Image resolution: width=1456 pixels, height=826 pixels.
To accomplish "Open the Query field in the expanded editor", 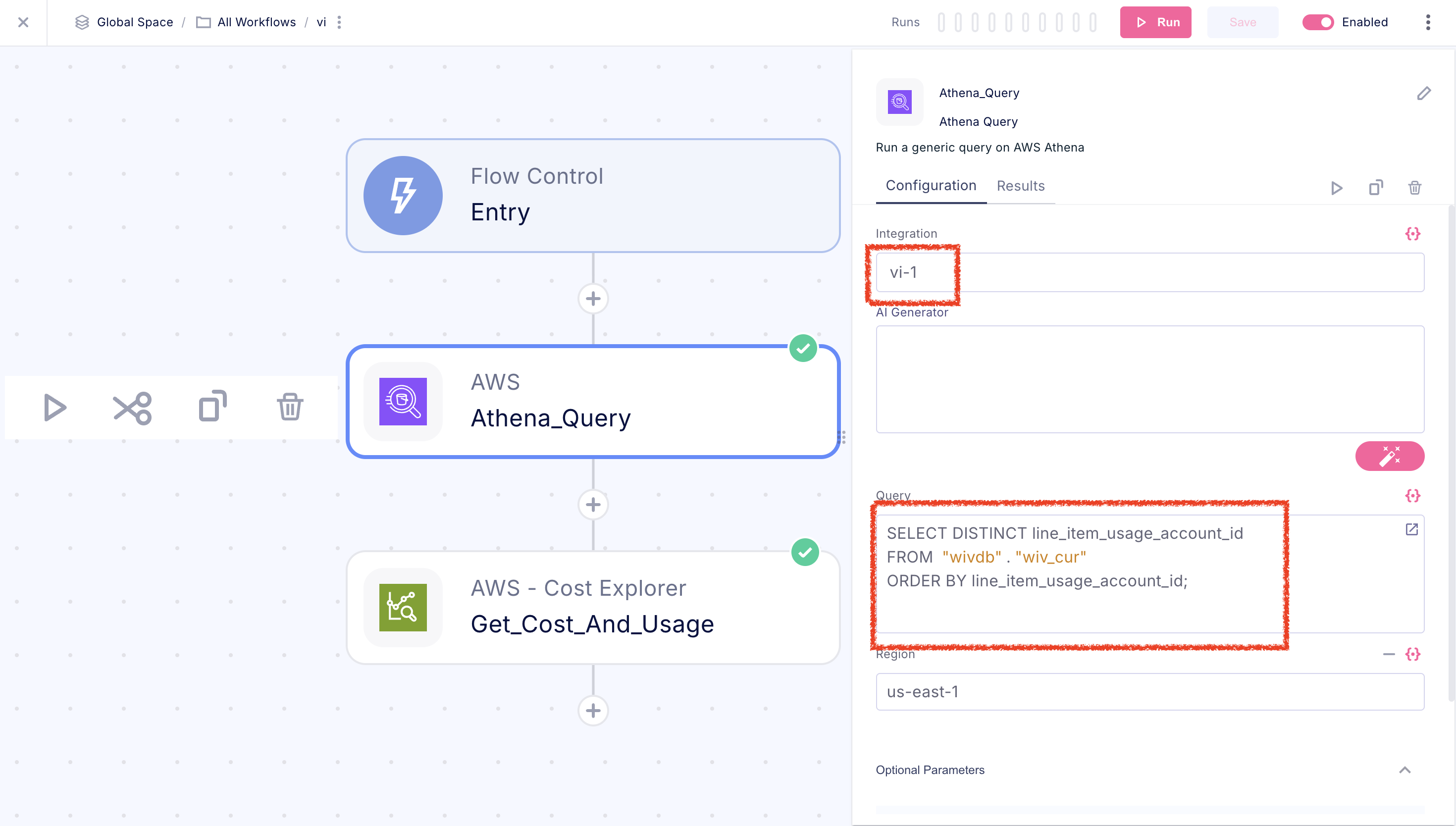I will tap(1411, 529).
